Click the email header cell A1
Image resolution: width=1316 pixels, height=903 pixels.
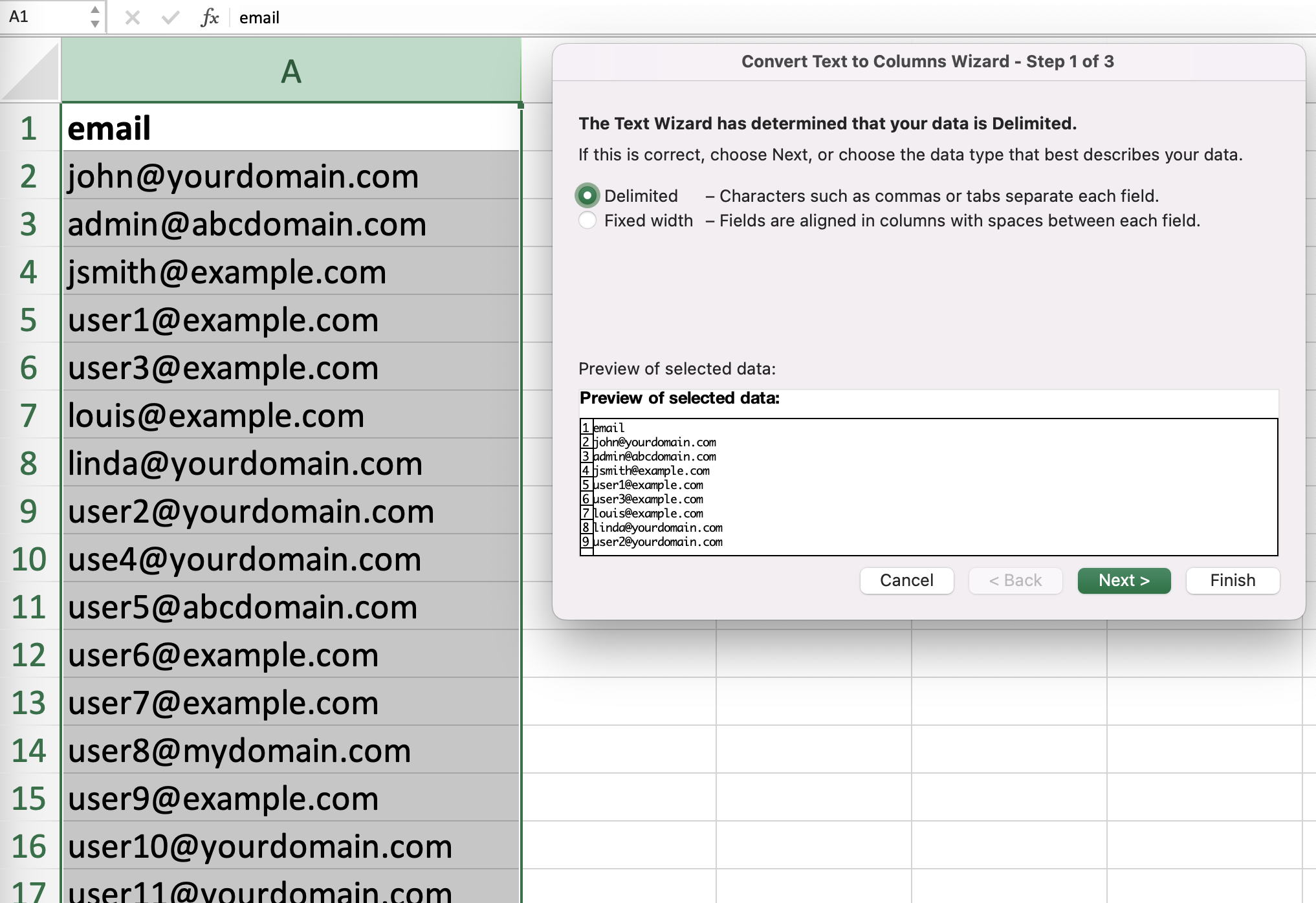pyautogui.click(x=291, y=128)
